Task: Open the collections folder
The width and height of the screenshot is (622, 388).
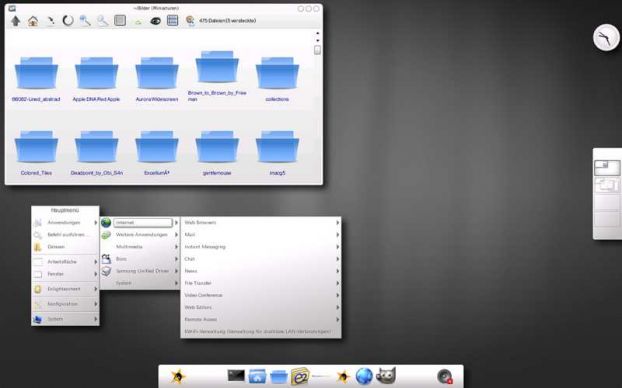Action: click(x=277, y=79)
